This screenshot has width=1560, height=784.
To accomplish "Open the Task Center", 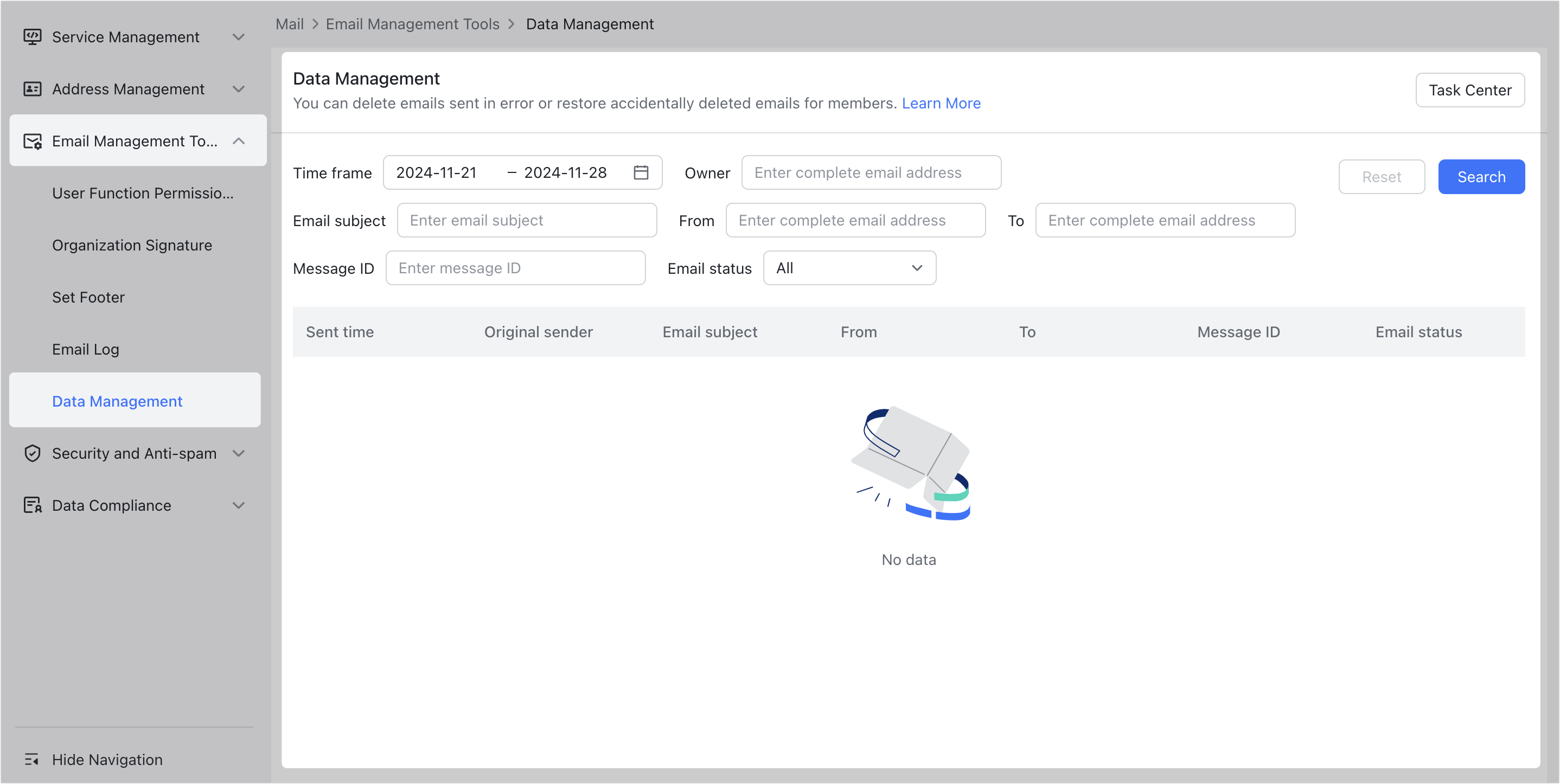I will [x=1470, y=90].
